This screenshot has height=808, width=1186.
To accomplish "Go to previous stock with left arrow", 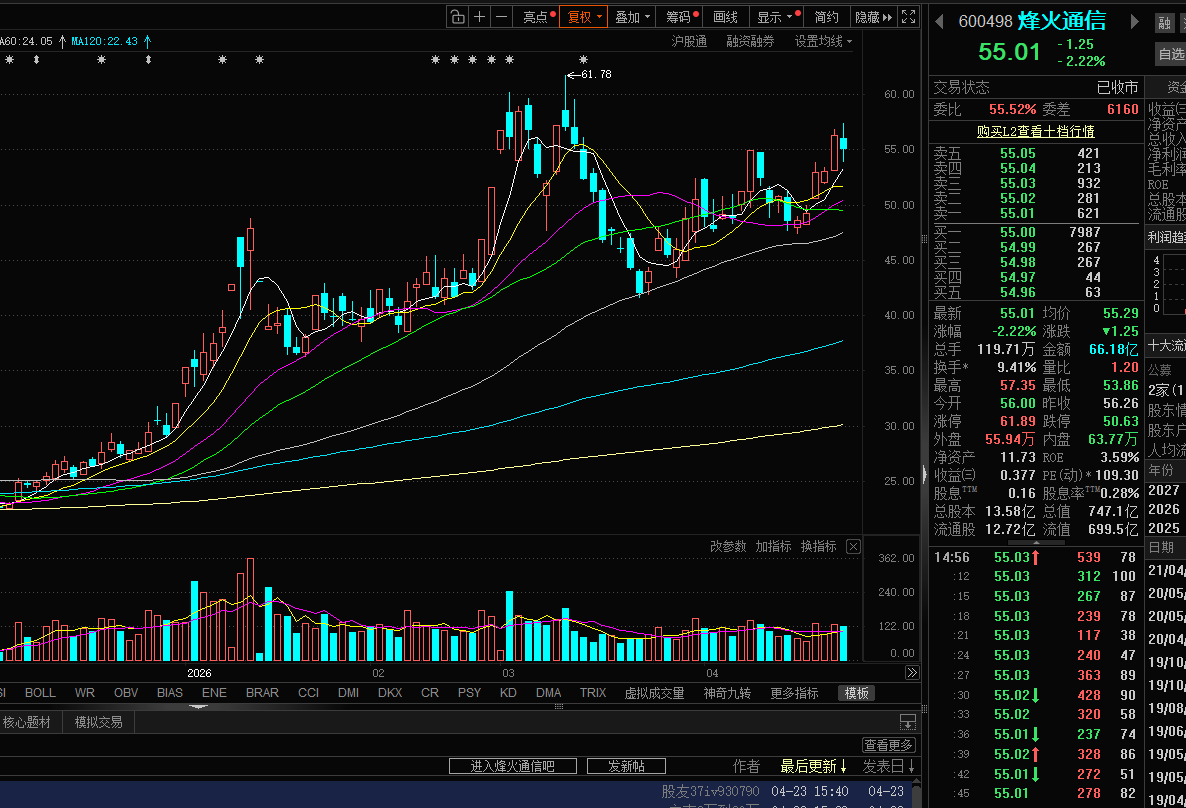I will click(939, 22).
